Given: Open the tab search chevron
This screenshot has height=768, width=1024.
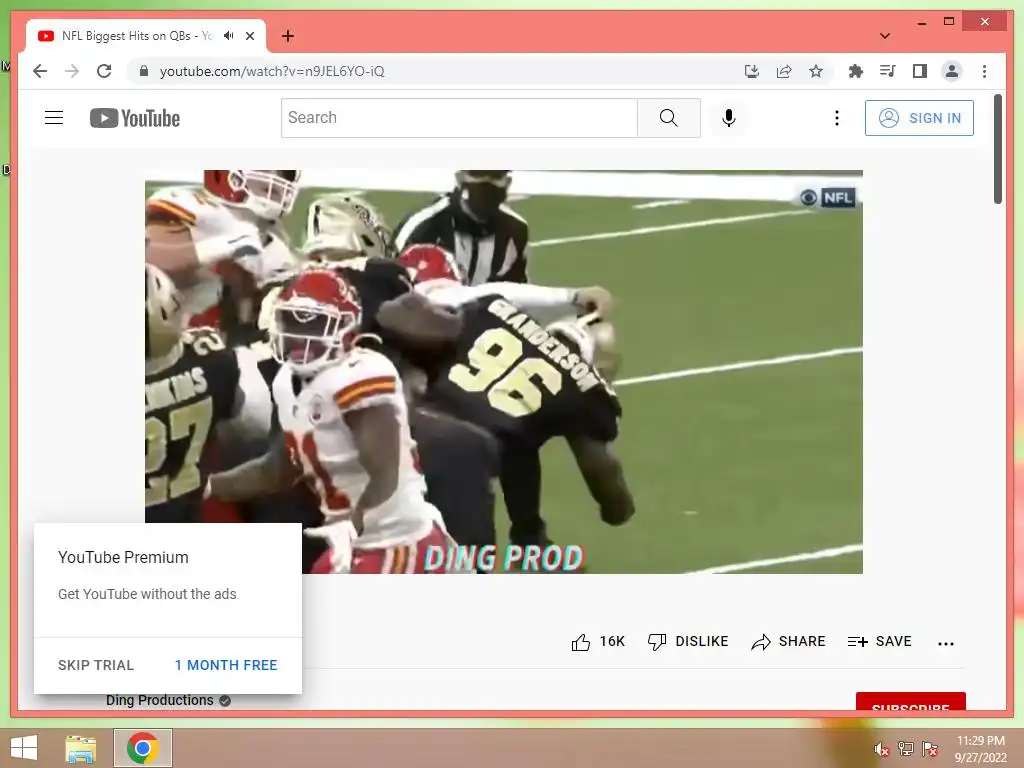Looking at the screenshot, I should 885,36.
